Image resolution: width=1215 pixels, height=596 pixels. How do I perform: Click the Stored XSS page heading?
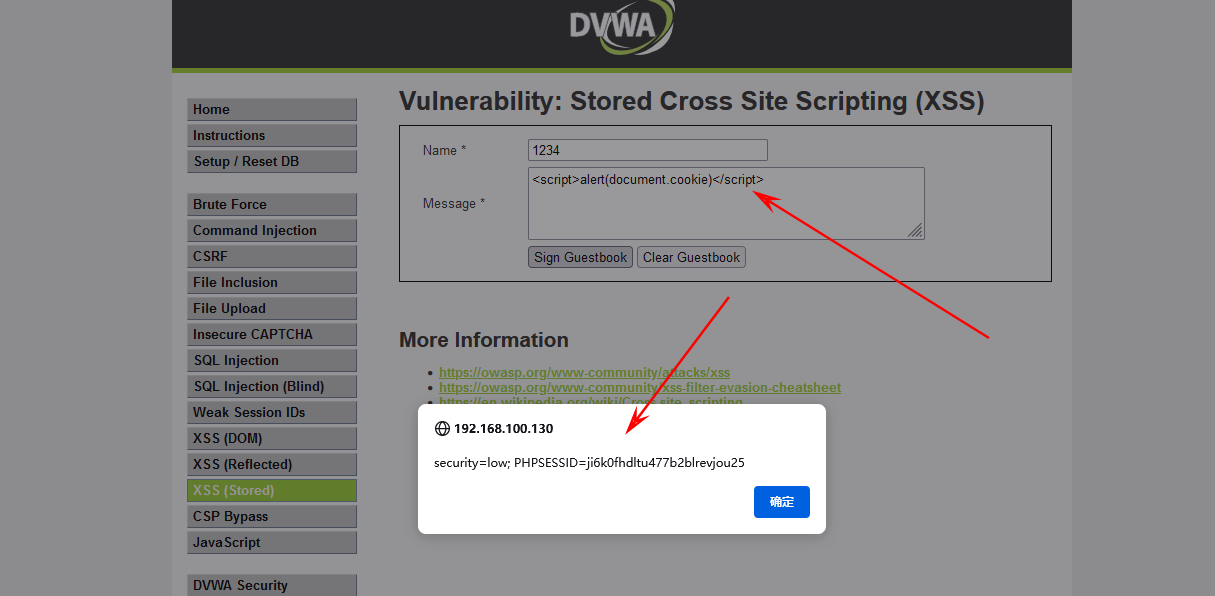point(692,101)
